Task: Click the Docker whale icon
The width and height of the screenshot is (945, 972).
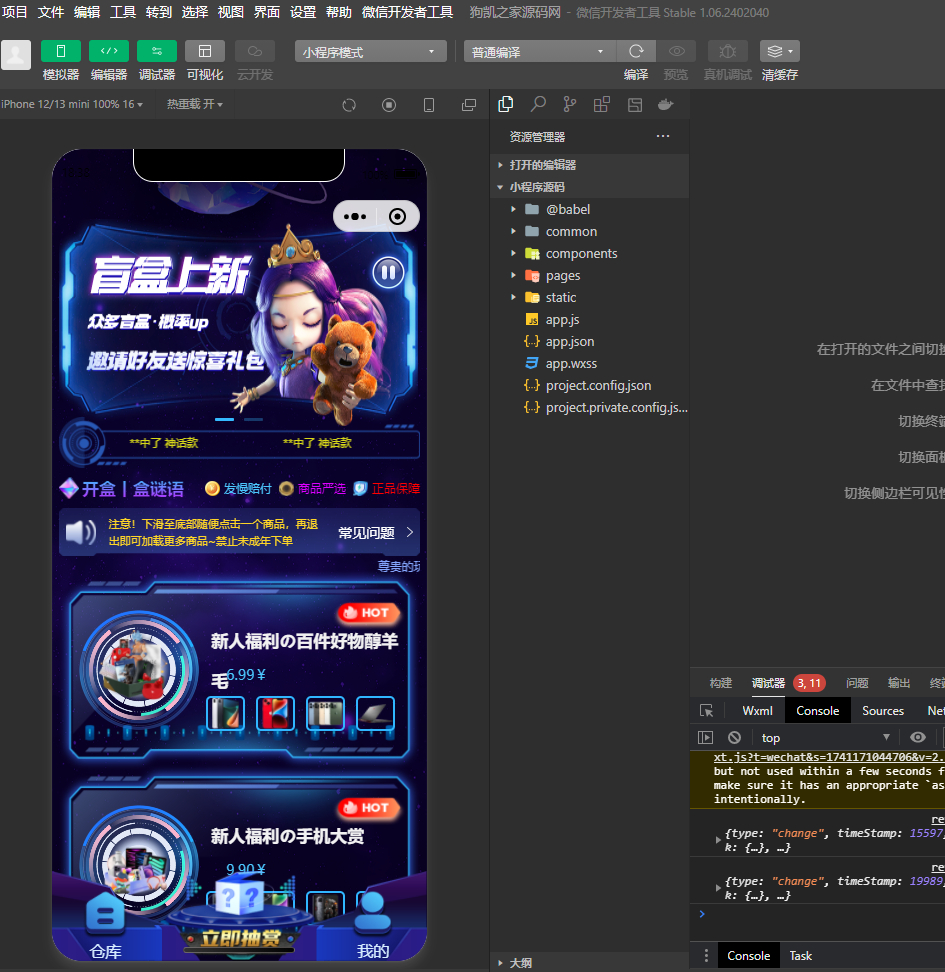Action: pyautogui.click(x=666, y=104)
